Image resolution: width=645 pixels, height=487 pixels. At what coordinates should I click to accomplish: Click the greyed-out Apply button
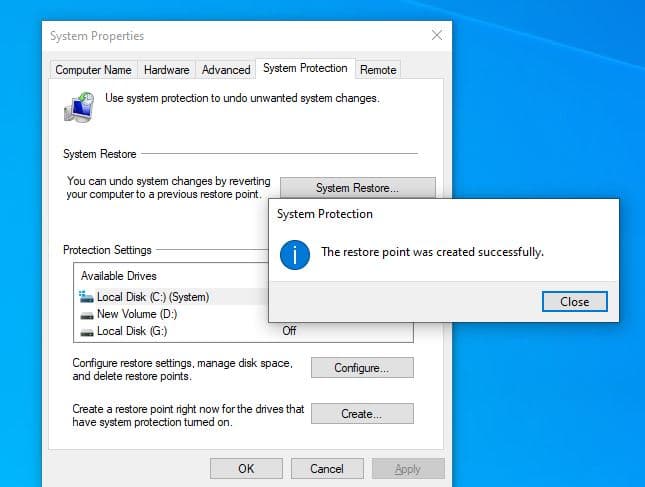408,468
